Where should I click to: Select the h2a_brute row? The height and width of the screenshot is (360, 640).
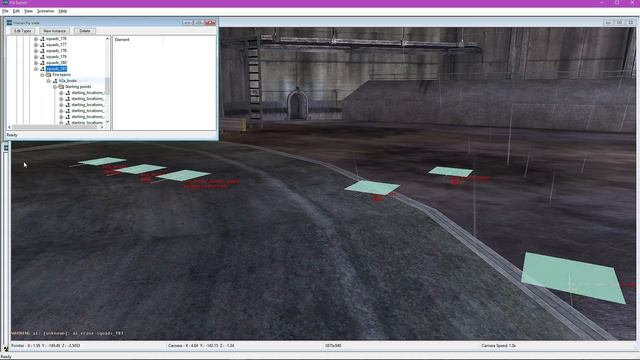pyautogui.click(x=68, y=81)
